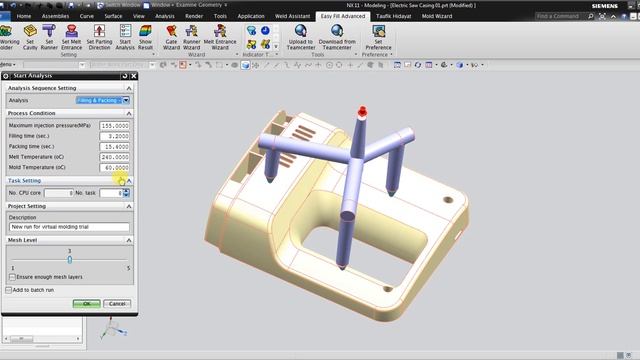Screen dimensions: 640x360
Task: Click the No. CPU core field
Action: click(59, 193)
